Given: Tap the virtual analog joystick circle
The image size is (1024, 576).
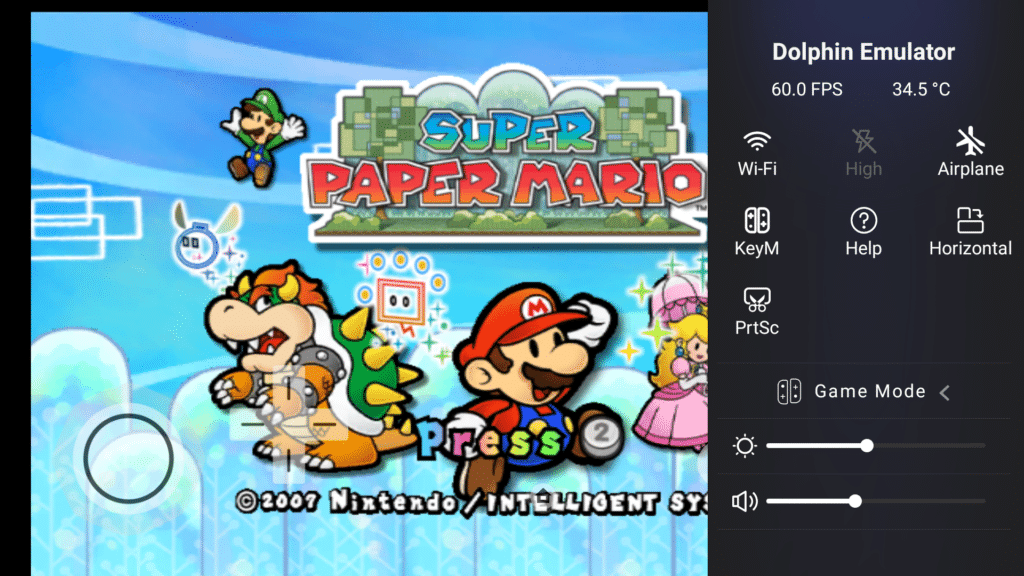Looking at the screenshot, I should (128, 459).
